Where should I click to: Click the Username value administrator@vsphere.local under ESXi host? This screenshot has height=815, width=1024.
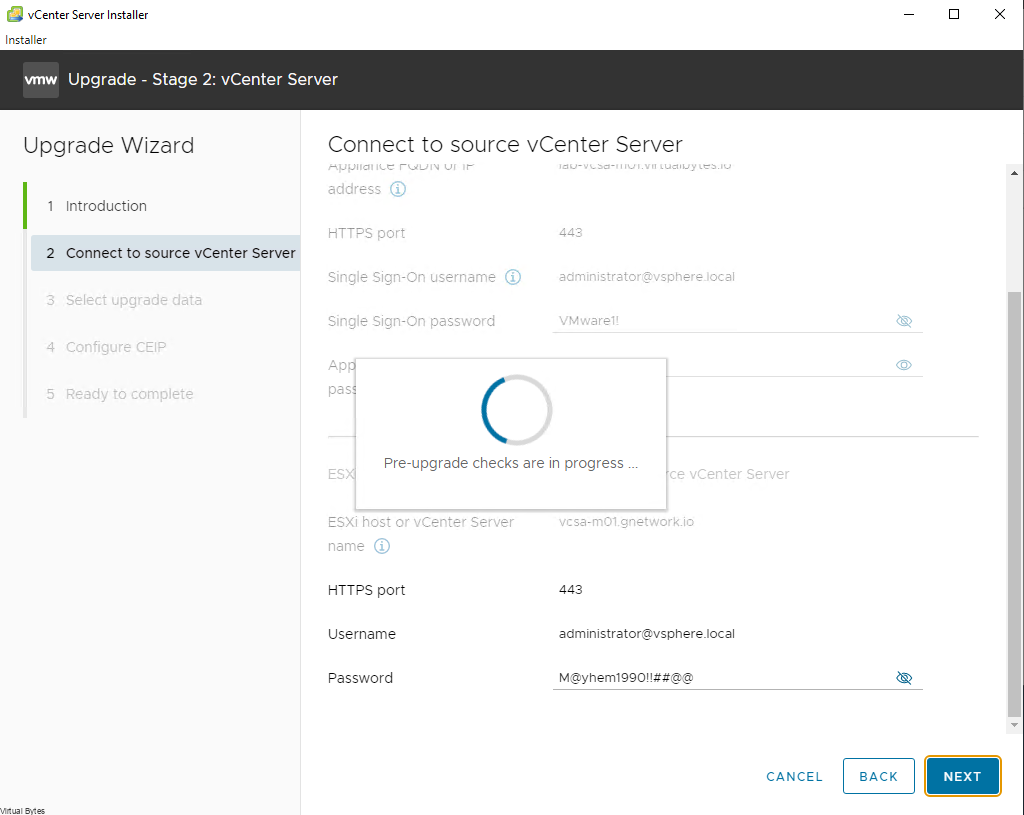pos(647,634)
